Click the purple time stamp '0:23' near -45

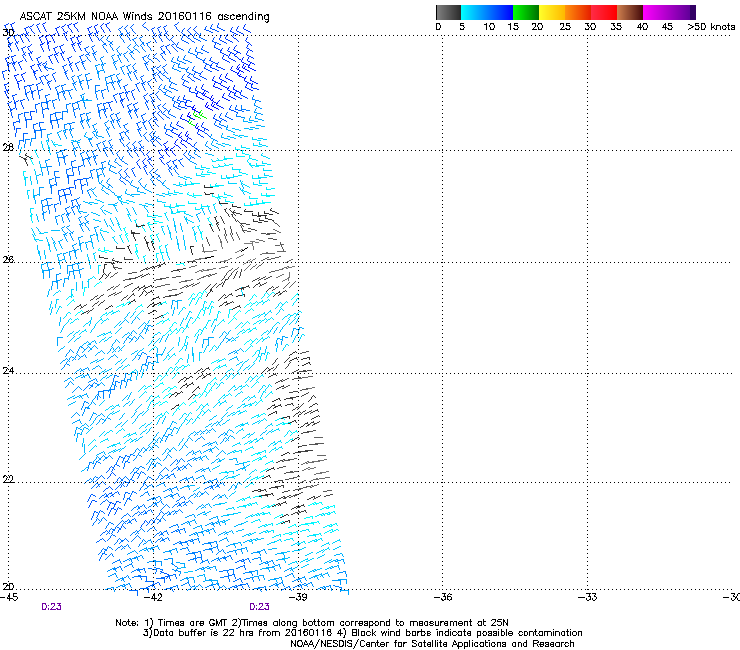[x=51, y=607]
